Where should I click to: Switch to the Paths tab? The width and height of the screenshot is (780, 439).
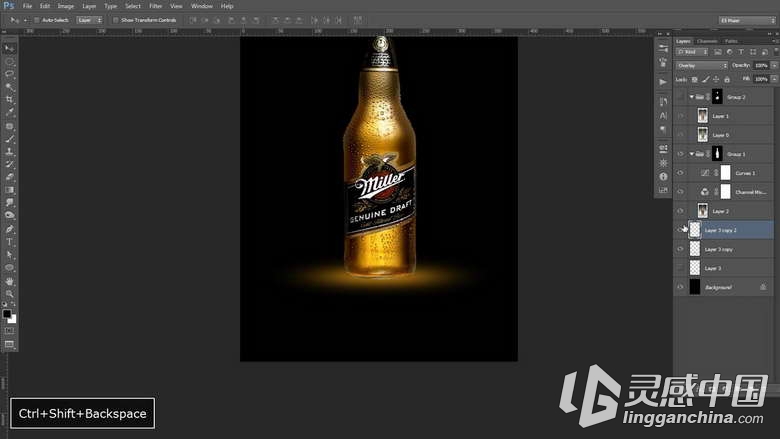point(731,41)
